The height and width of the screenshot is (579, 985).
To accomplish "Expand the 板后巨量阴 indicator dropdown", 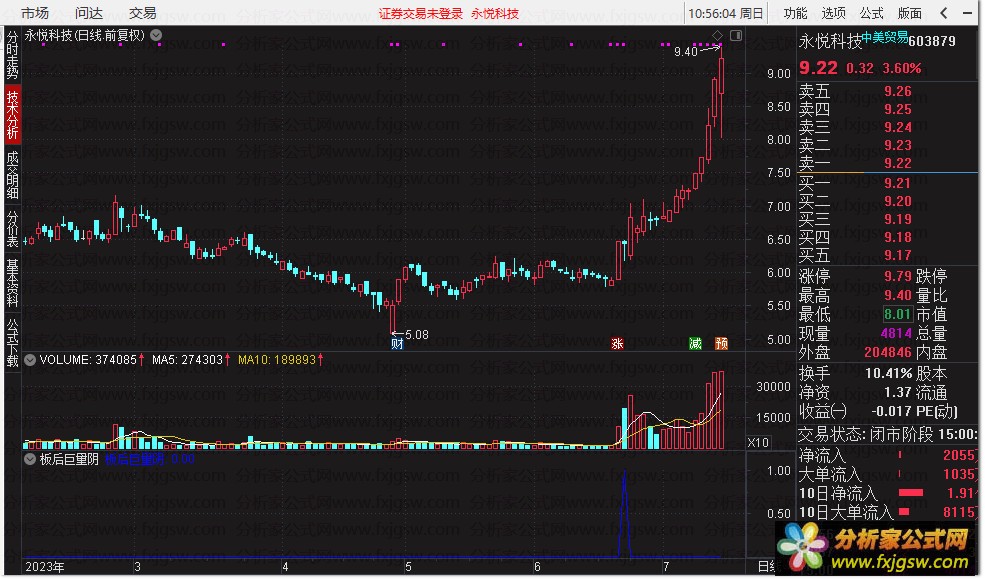I will coord(30,460).
